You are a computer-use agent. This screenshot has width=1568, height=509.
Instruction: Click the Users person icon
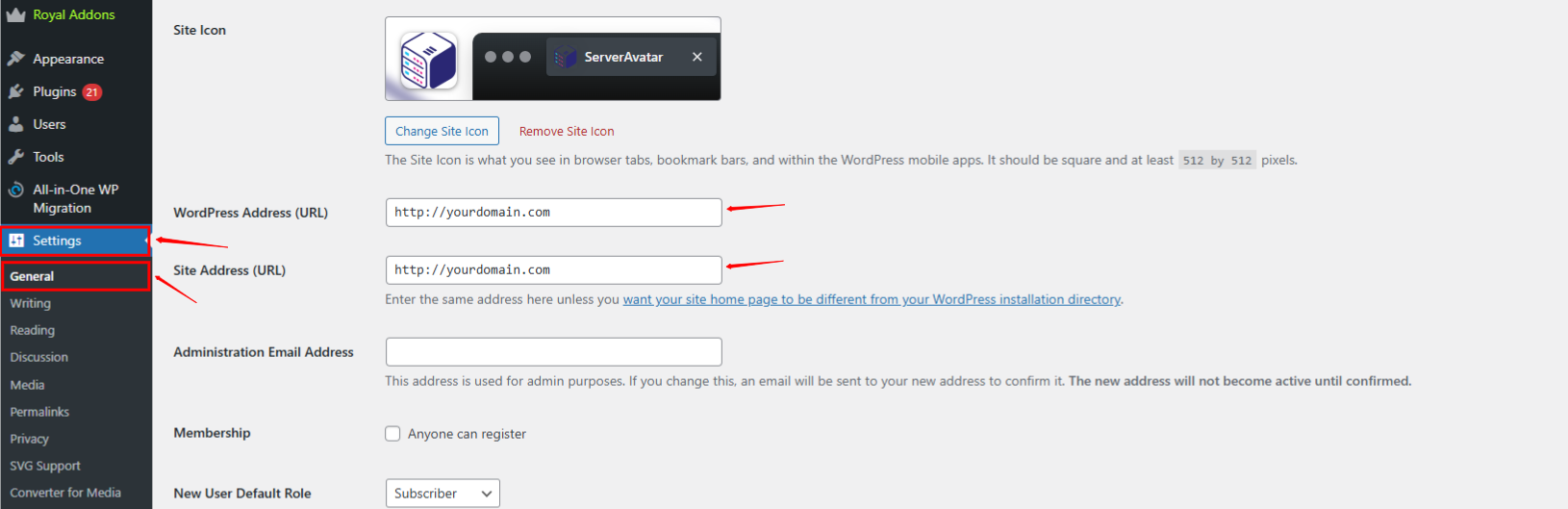(x=15, y=124)
